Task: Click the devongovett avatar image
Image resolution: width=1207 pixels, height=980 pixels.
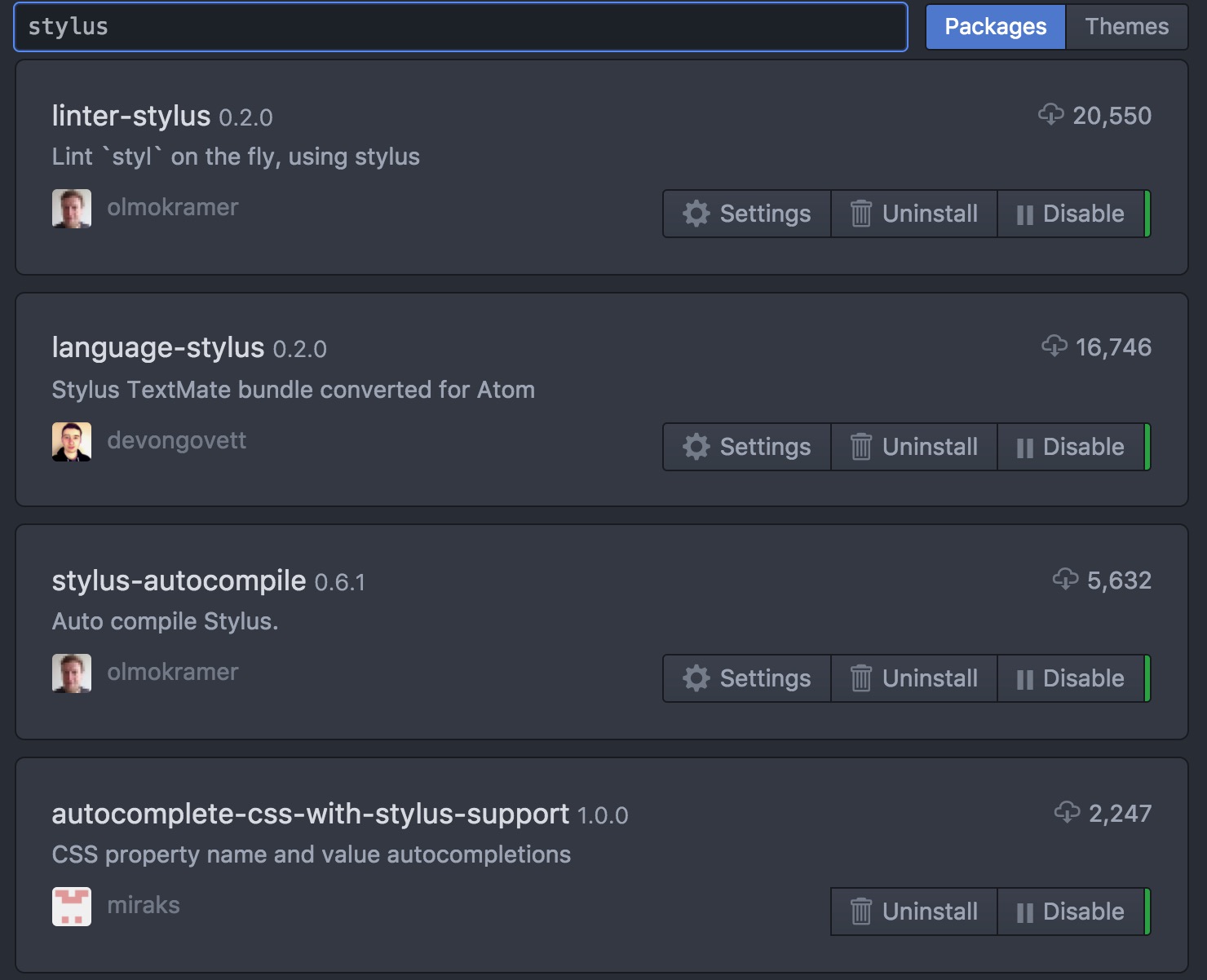Action: coord(72,442)
